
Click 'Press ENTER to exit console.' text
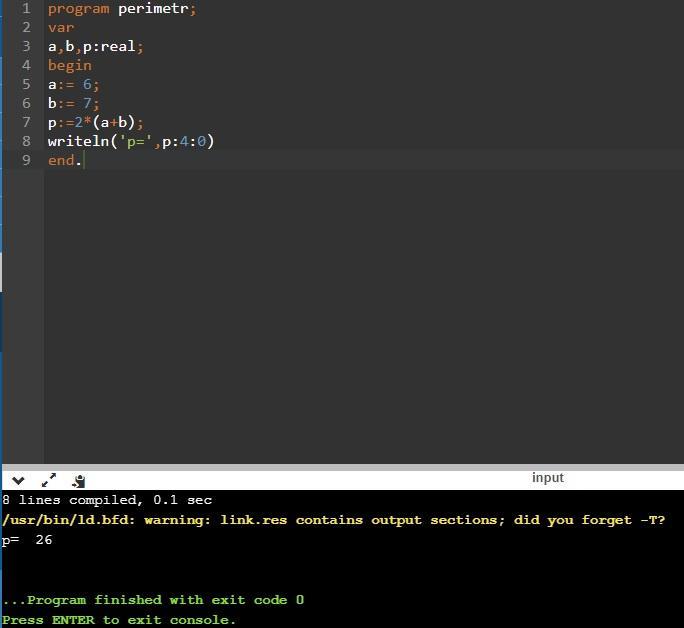tap(119, 620)
